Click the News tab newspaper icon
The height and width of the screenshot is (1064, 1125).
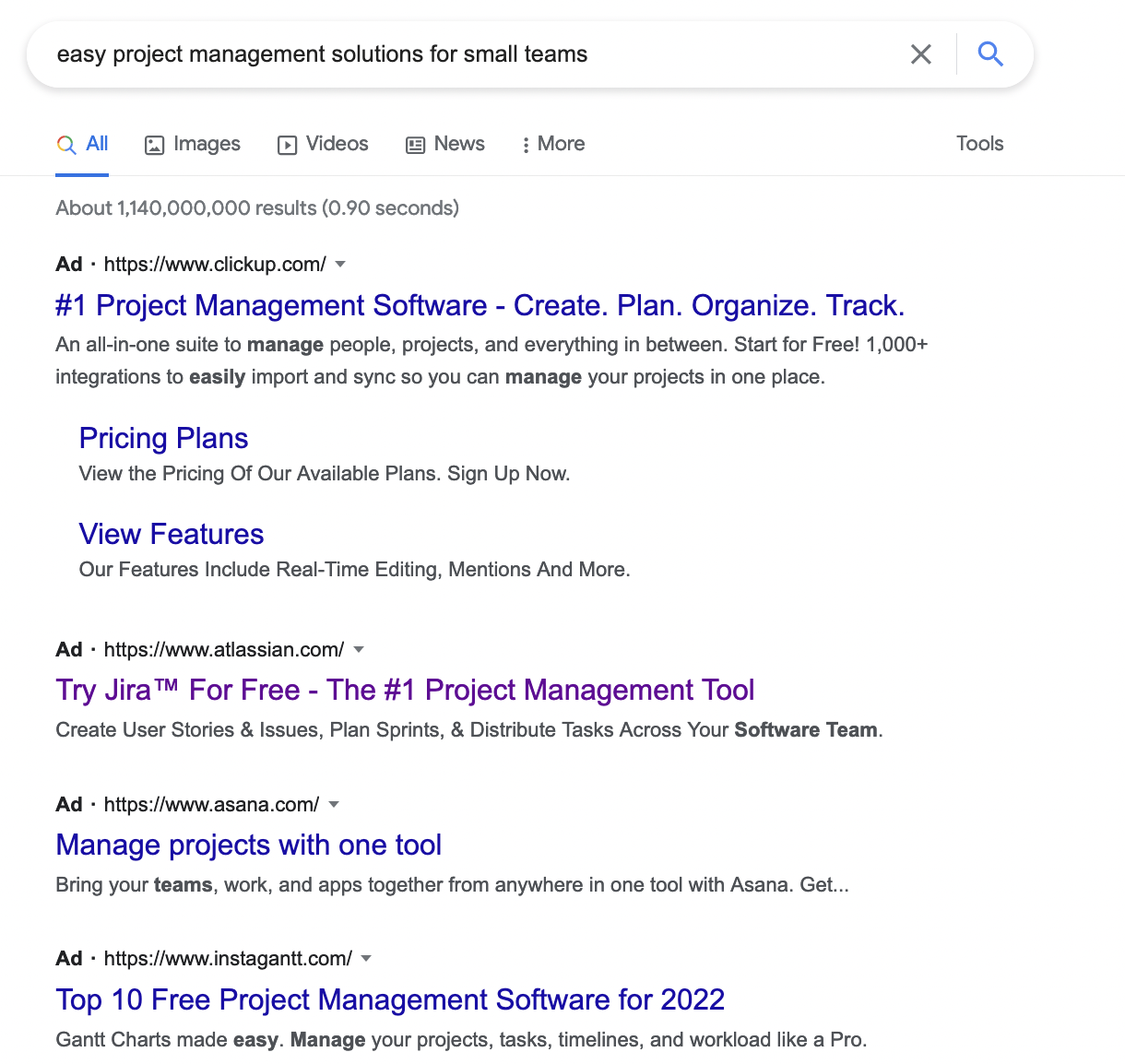416,145
